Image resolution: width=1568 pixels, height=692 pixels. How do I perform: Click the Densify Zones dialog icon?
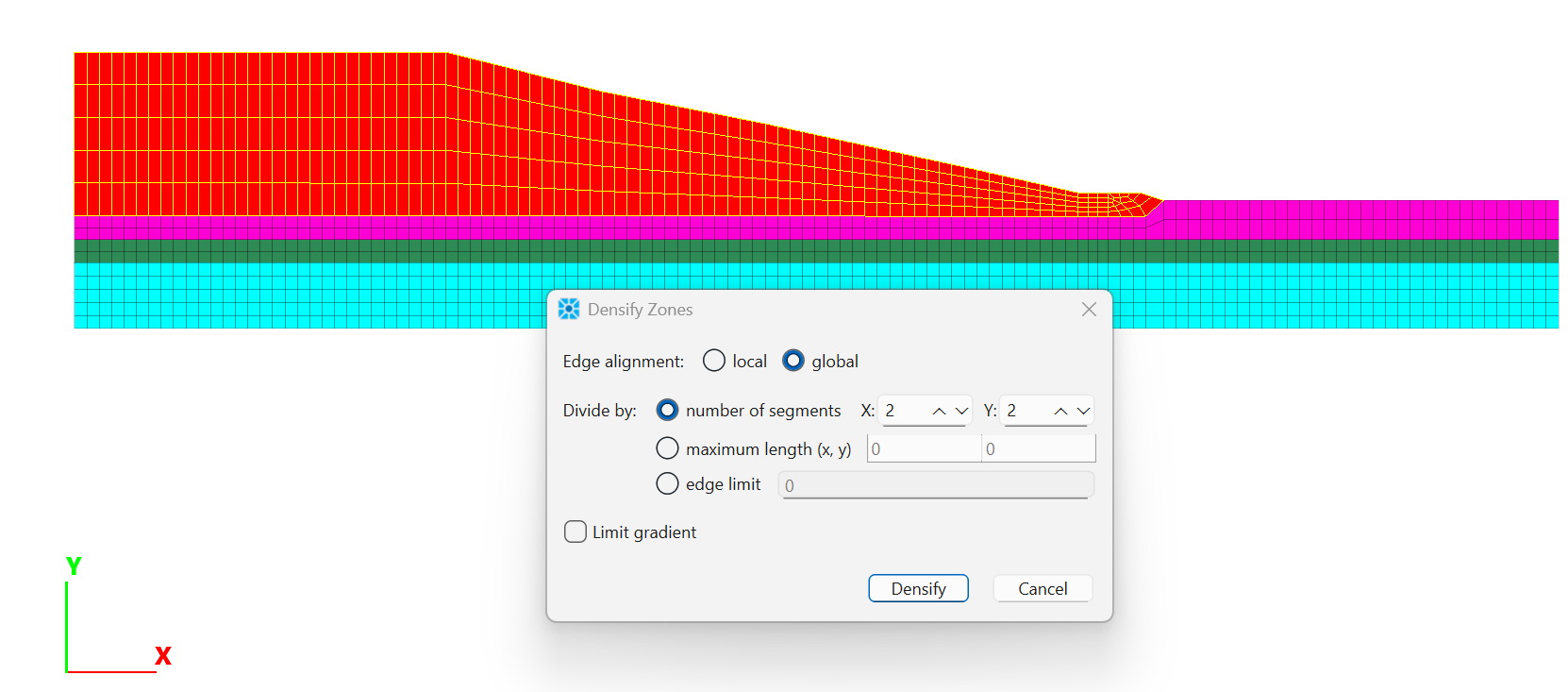(569, 310)
